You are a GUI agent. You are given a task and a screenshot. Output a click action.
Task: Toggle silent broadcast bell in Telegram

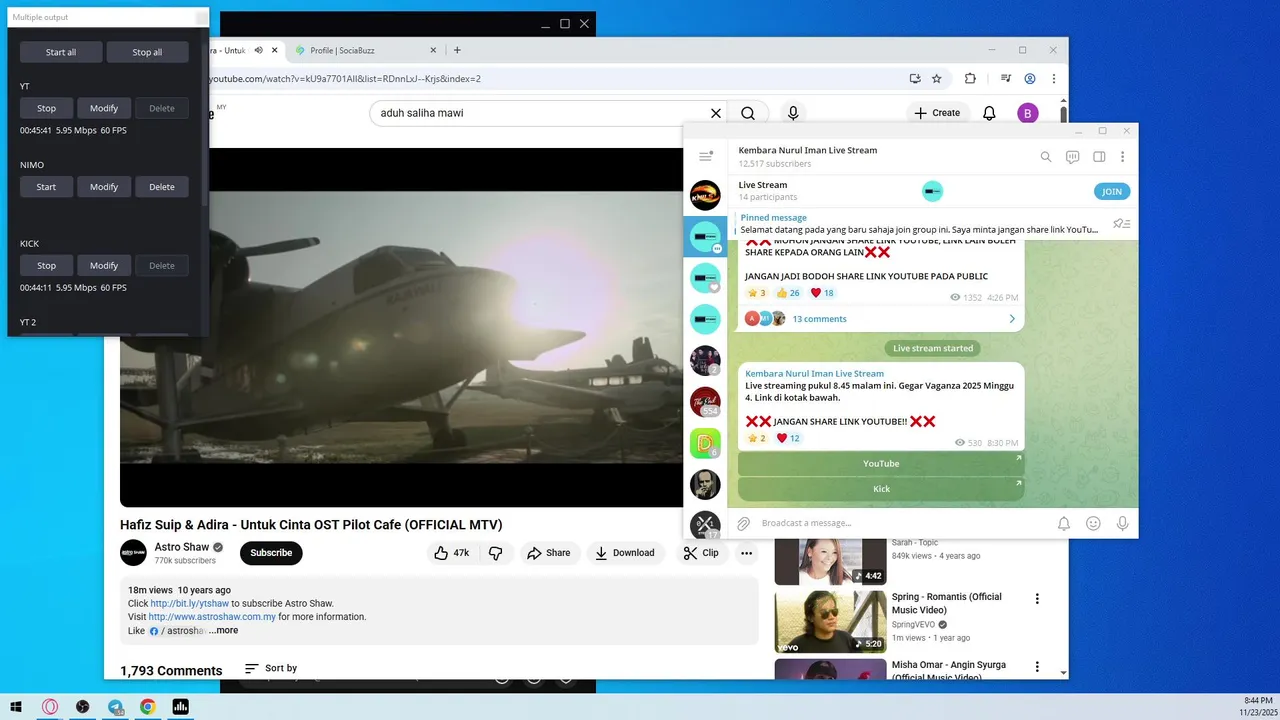pos(1064,523)
